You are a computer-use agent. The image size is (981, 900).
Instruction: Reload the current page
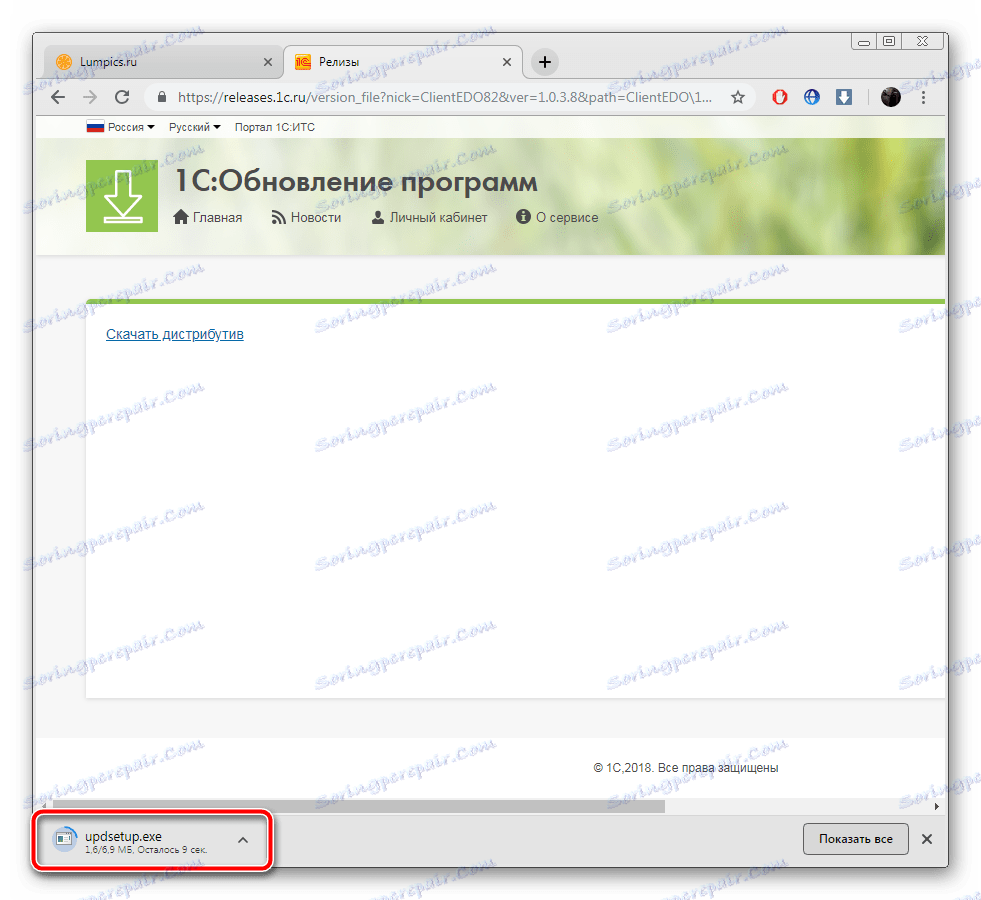click(x=122, y=97)
